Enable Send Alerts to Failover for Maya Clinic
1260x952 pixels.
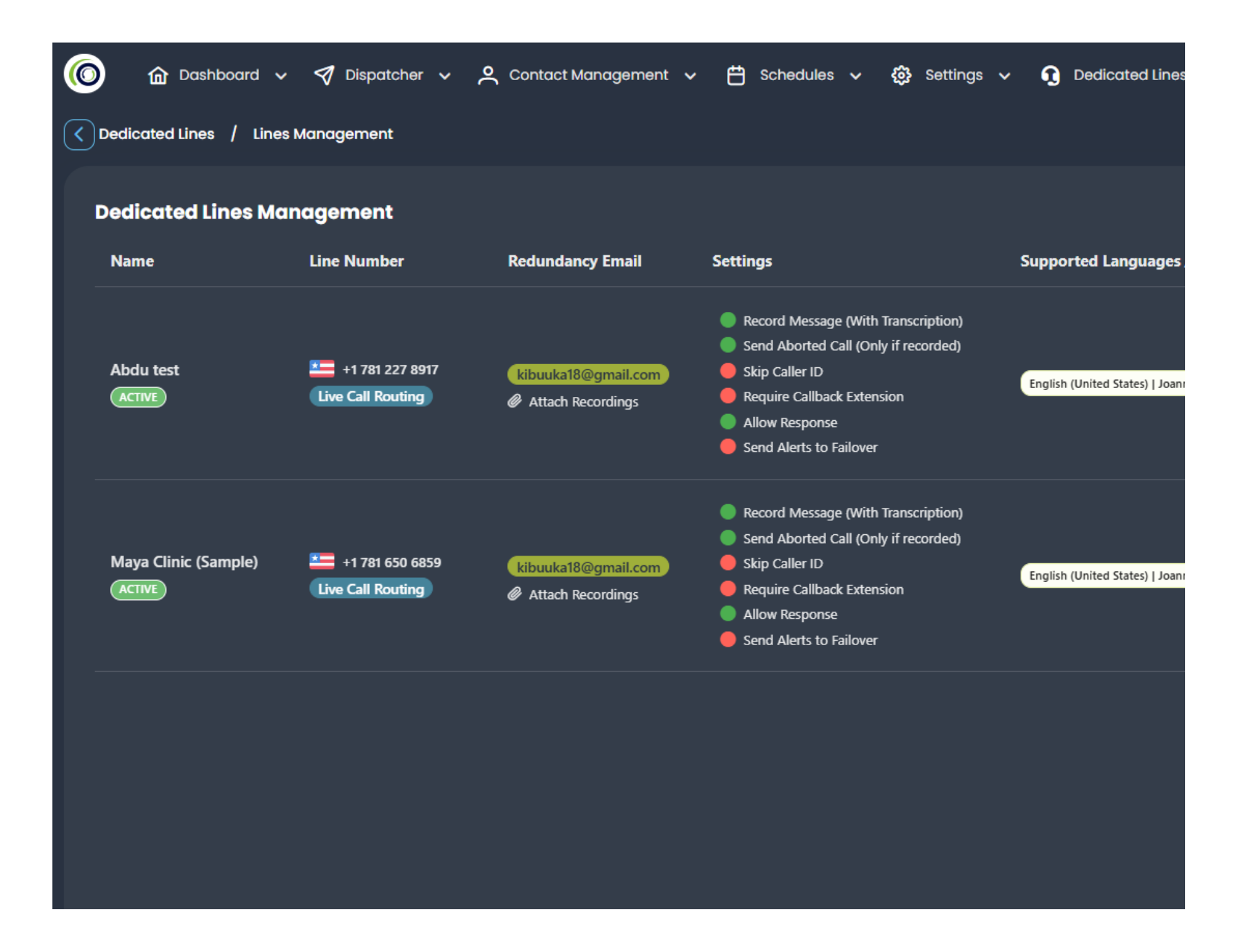(x=728, y=639)
